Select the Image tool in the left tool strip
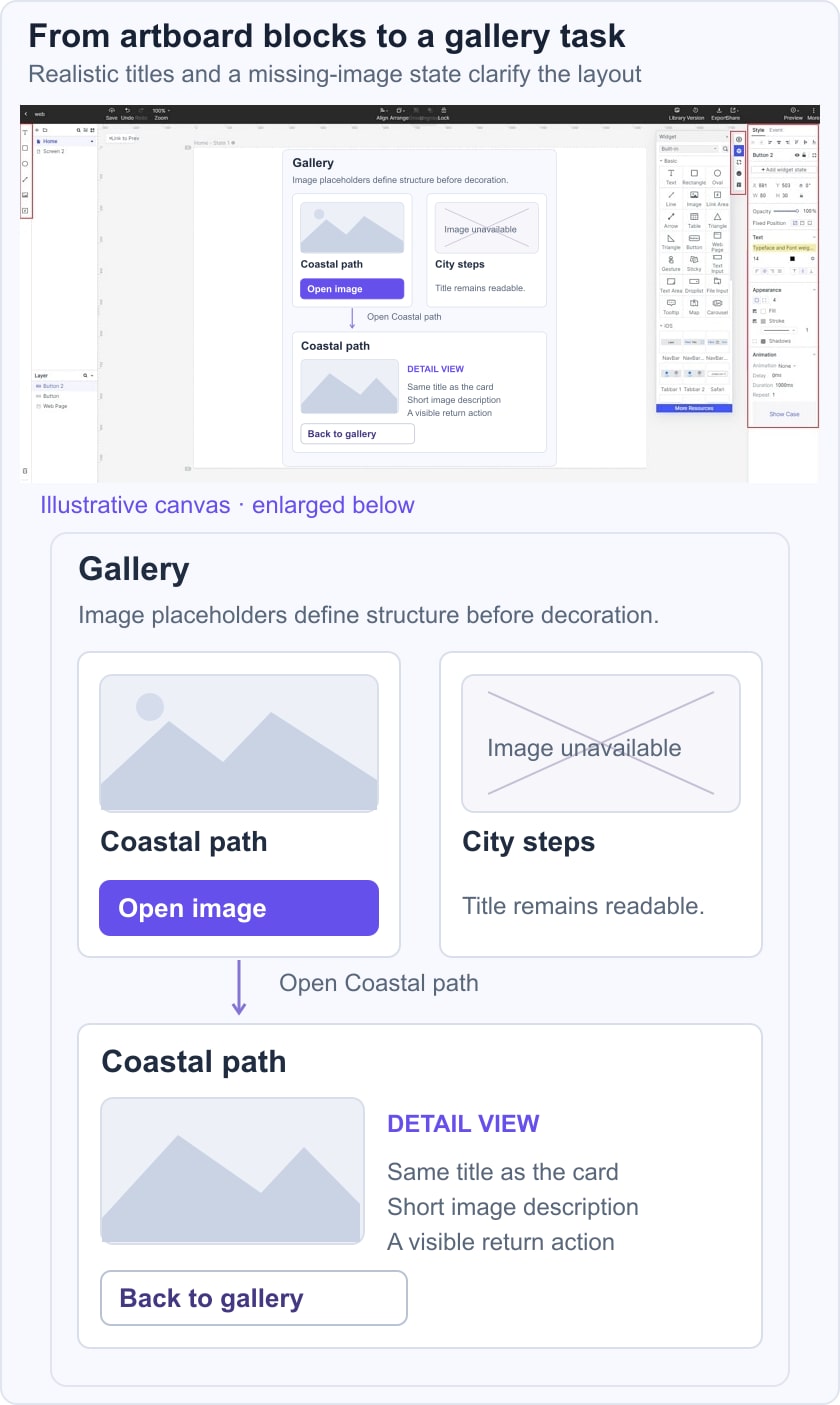The height and width of the screenshot is (1405, 840). pyautogui.click(x=25, y=195)
